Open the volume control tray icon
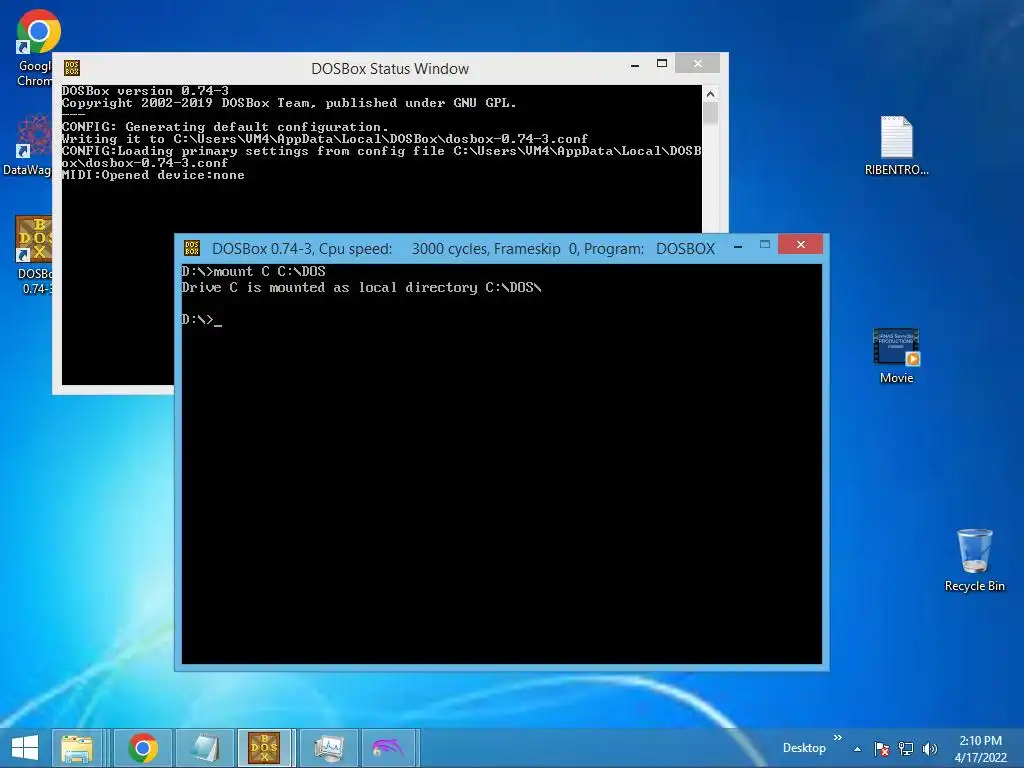Screen dimensions: 1024x768 [x=930, y=749]
